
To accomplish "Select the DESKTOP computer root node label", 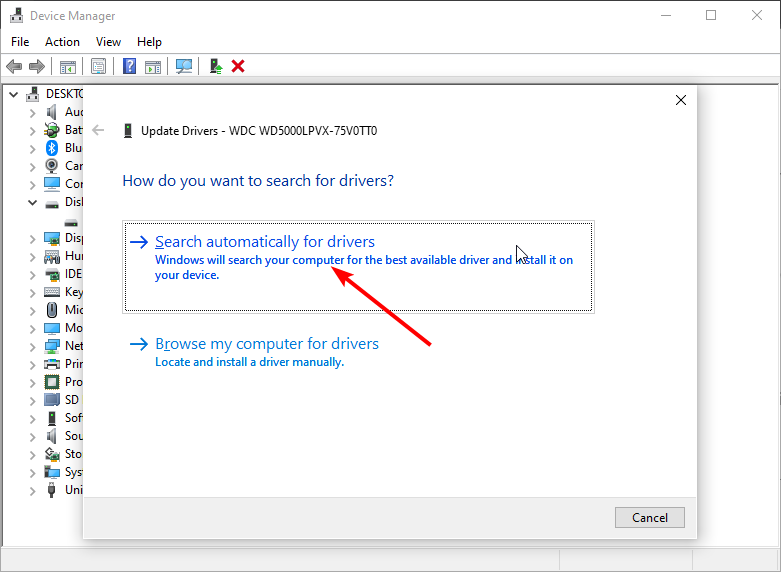I will (64, 94).
